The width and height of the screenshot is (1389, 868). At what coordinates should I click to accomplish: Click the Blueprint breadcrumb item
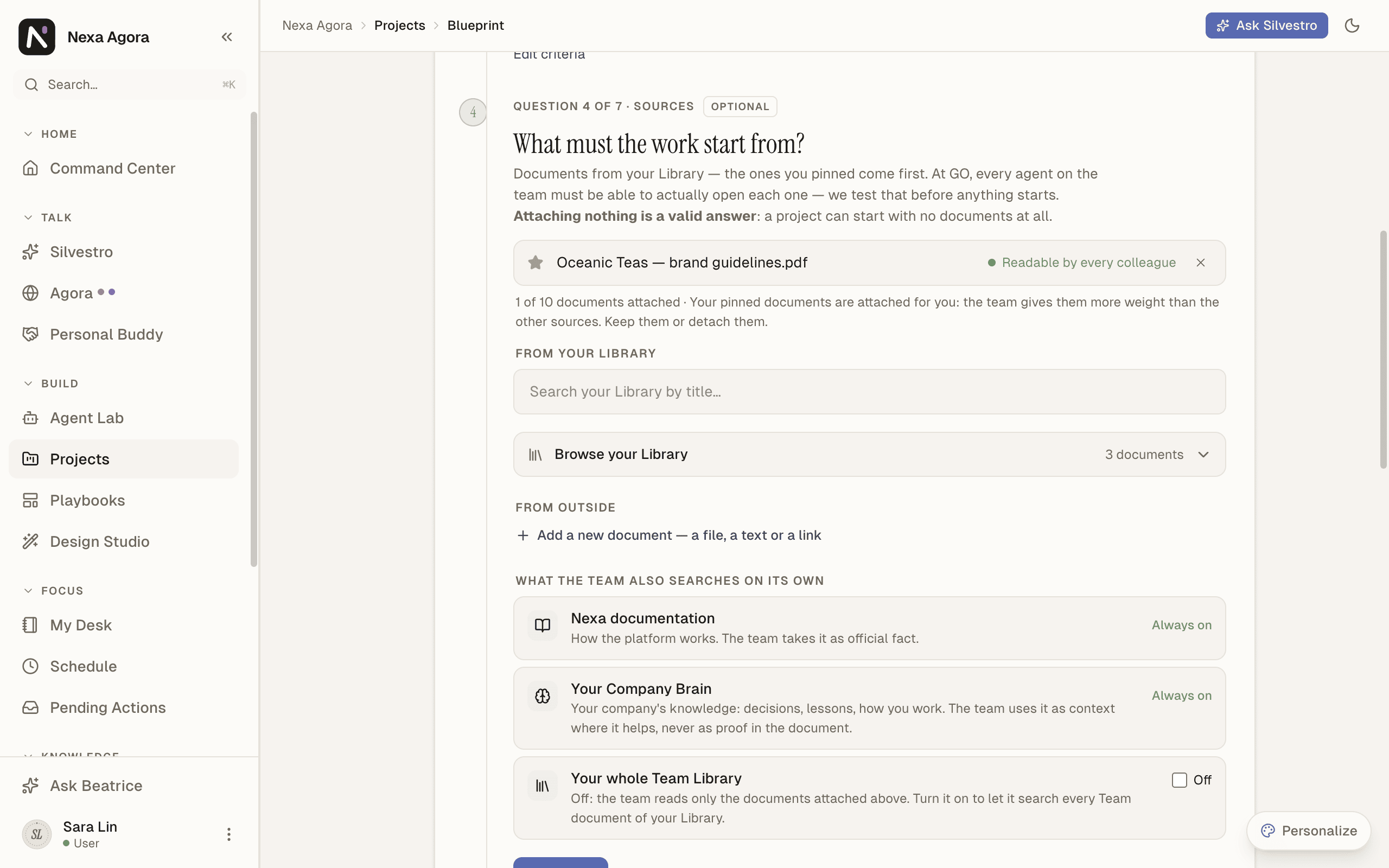[475, 25]
